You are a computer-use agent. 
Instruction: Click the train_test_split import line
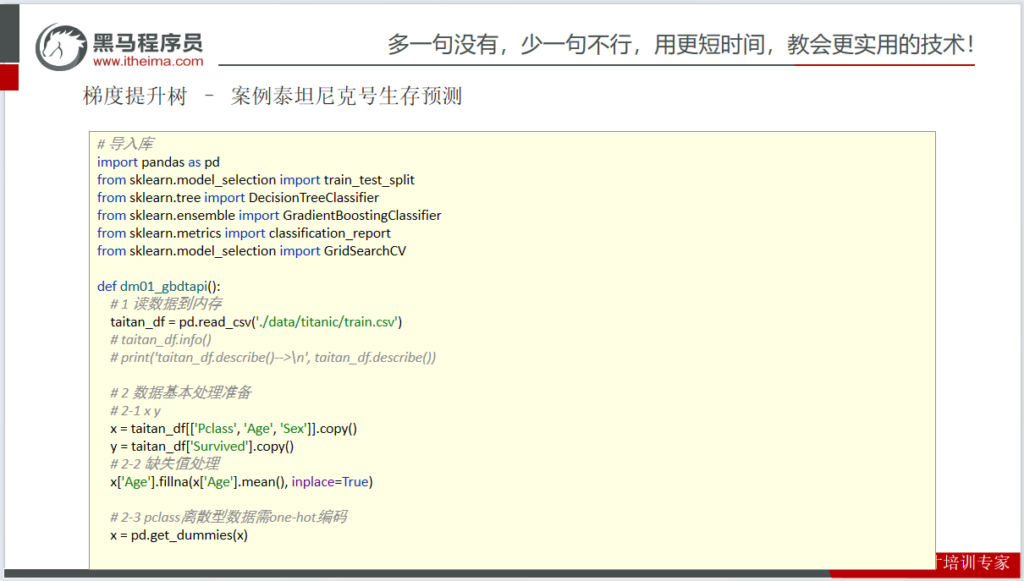click(255, 180)
